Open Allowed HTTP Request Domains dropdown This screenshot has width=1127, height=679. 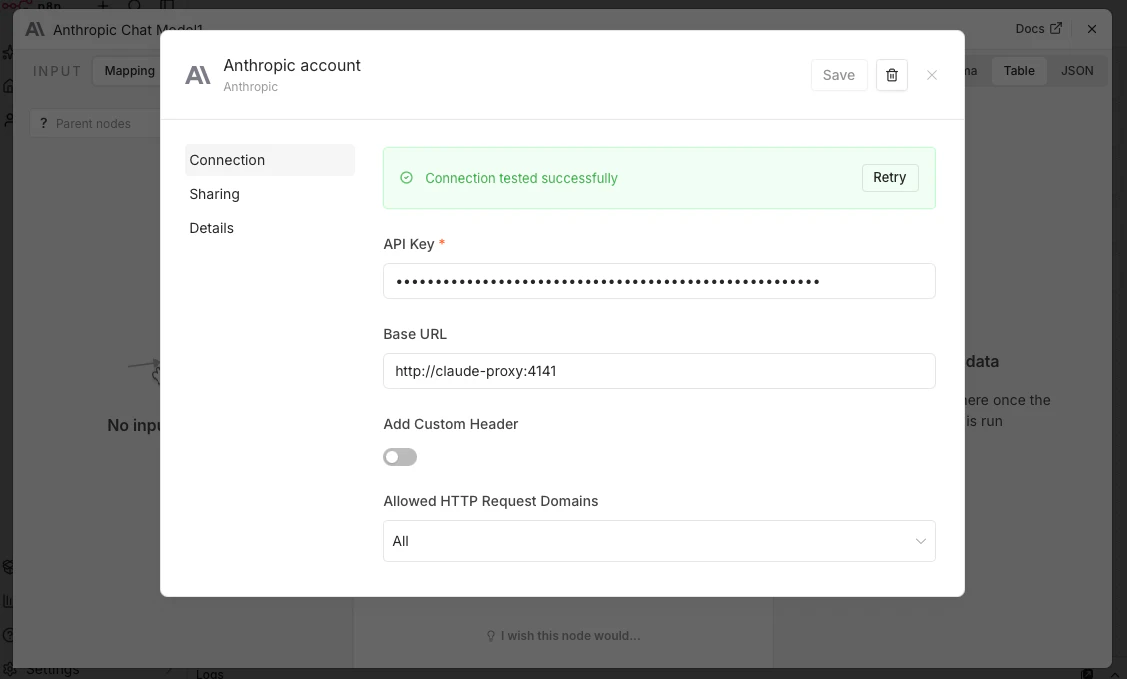[659, 541]
